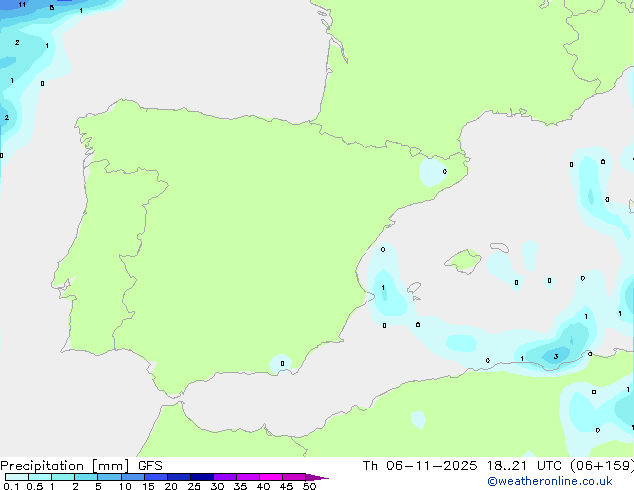Open the weatheronline.co.uk copyright link

[550, 481]
